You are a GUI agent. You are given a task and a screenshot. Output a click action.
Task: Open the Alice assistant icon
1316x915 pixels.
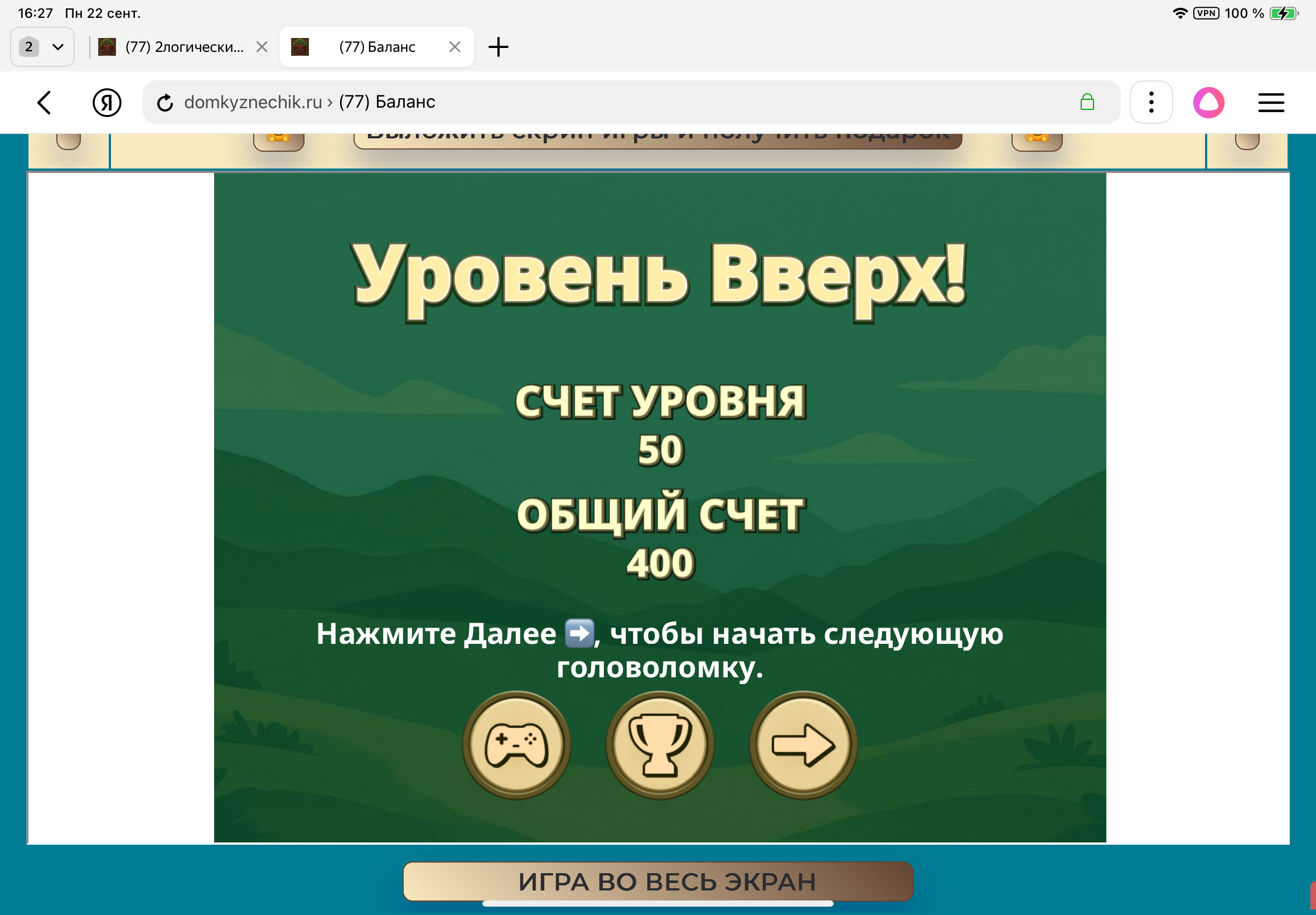click(1208, 103)
